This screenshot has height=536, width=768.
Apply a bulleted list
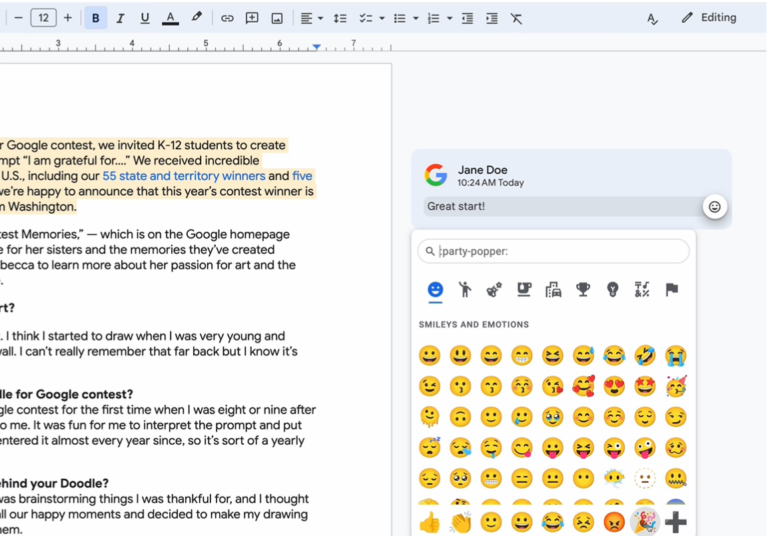pos(400,18)
